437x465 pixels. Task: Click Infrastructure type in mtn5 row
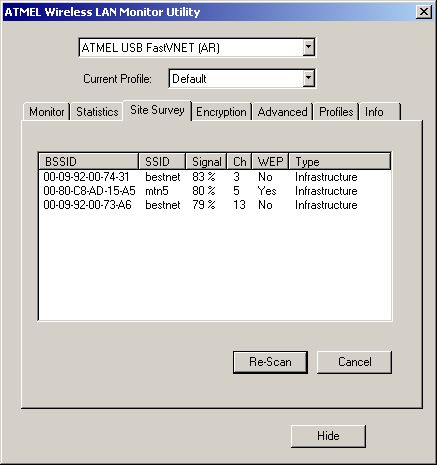[x=326, y=191]
